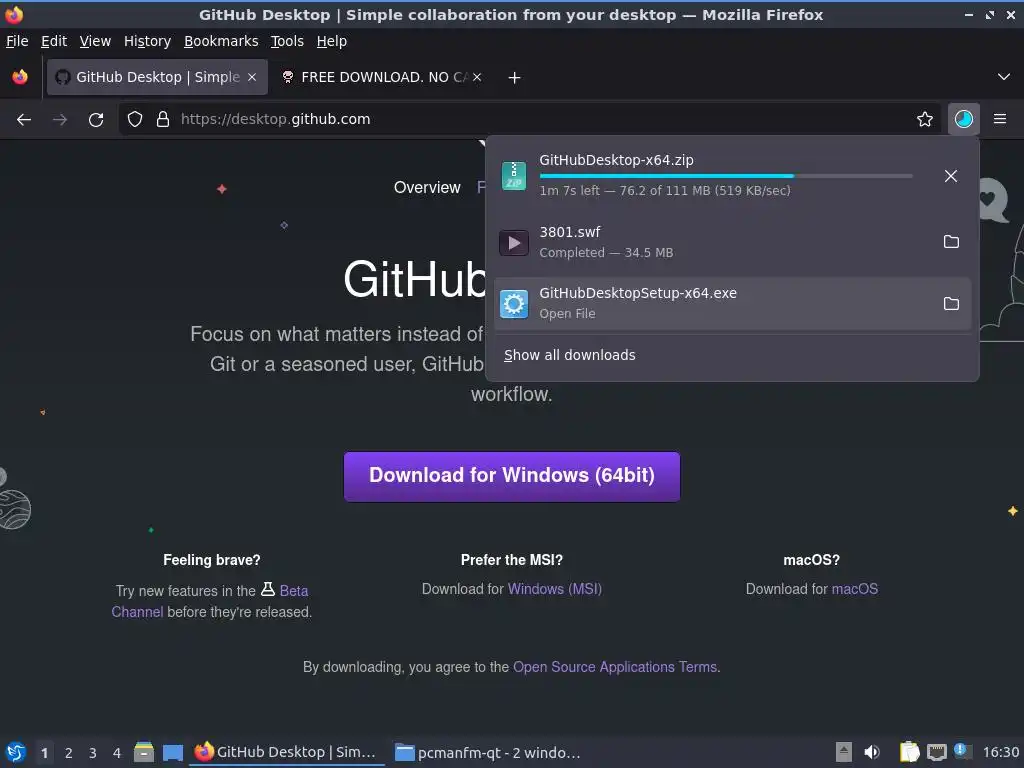Screen dimensions: 1024x768
Task: Click the update notifier tray icon
Action: tap(962, 751)
